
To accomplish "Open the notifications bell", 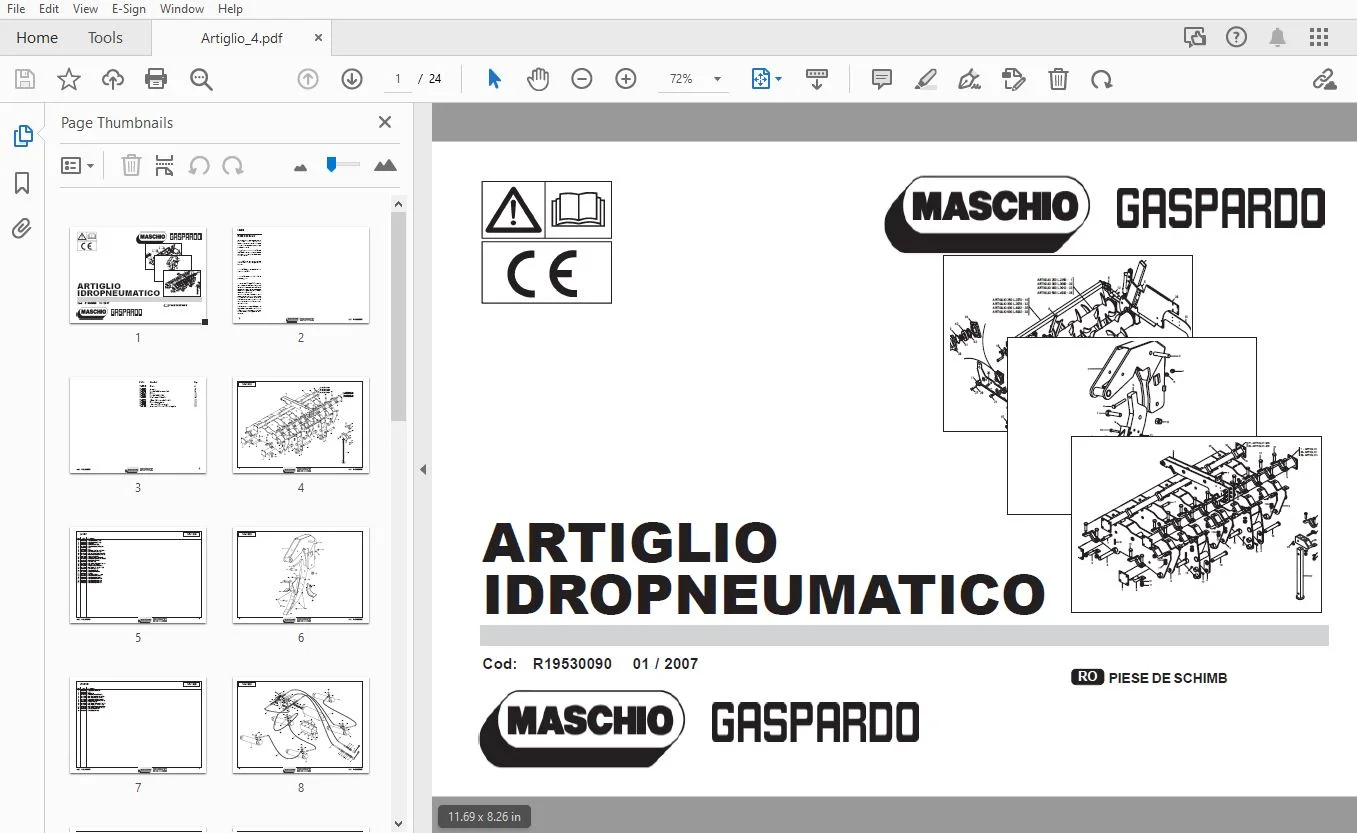I will pyautogui.click(x=1277, y=38).
